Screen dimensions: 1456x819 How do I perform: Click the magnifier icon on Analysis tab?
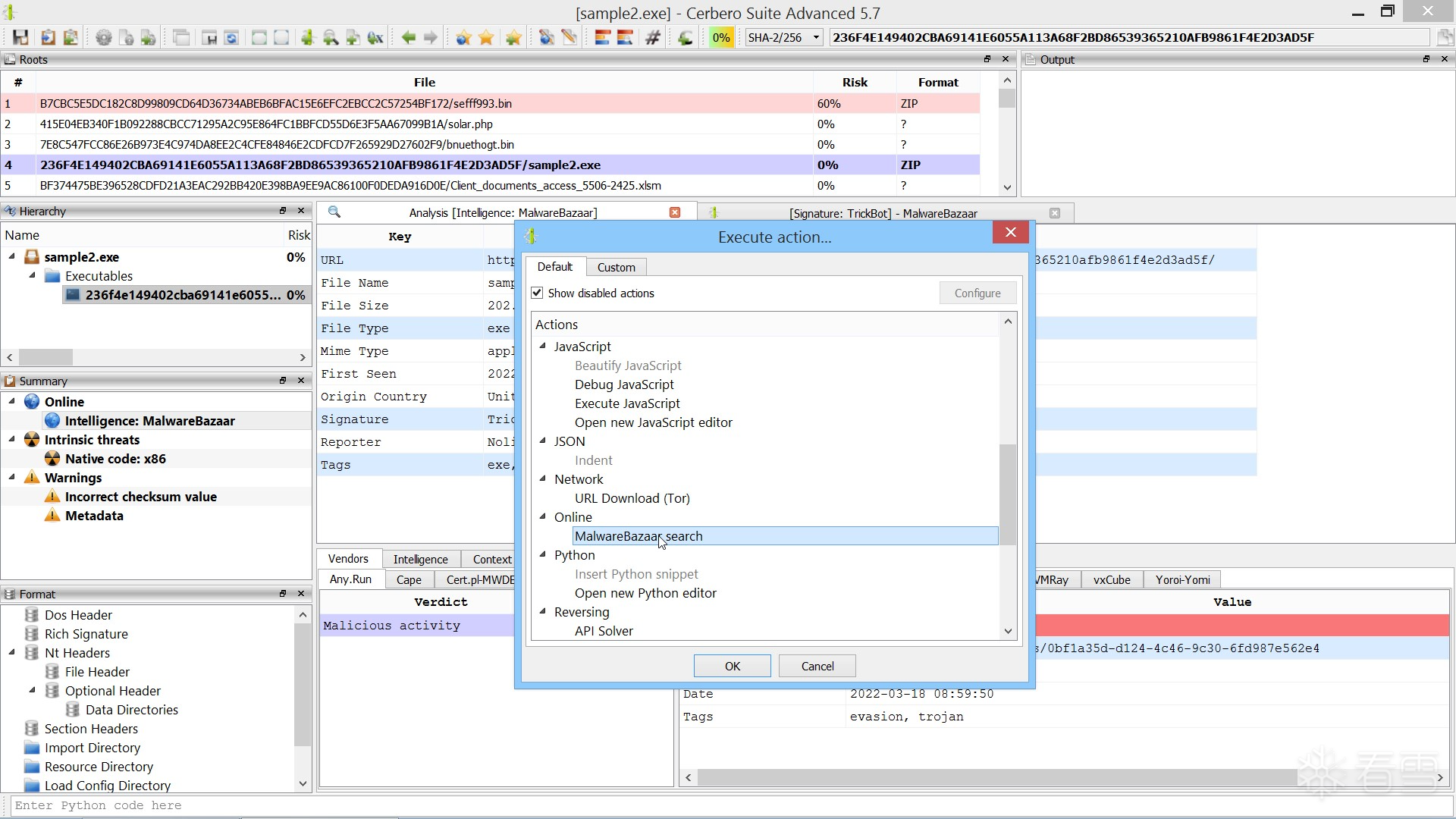(334, 212)
